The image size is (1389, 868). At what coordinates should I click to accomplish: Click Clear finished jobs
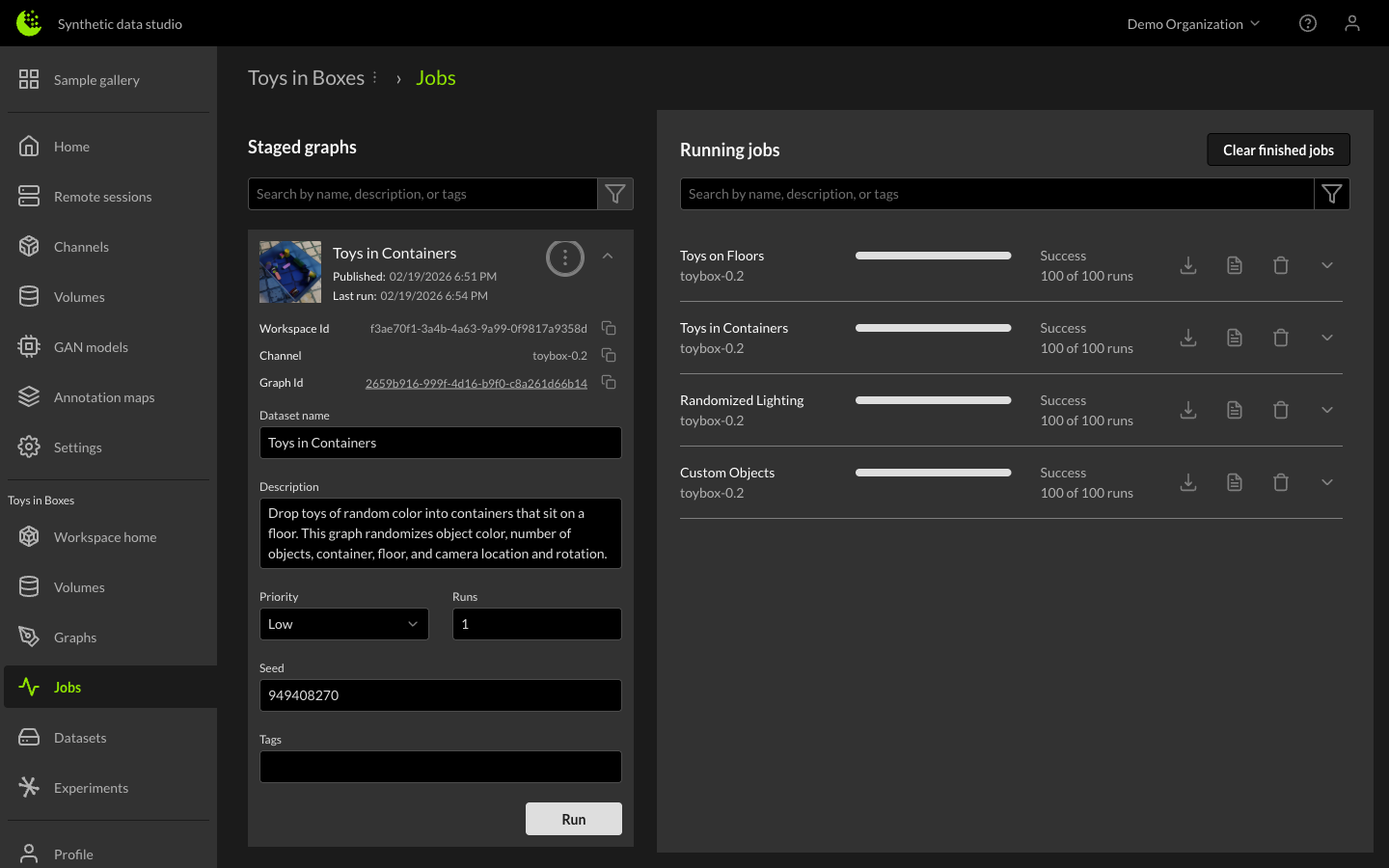(x=1278, y=149)
